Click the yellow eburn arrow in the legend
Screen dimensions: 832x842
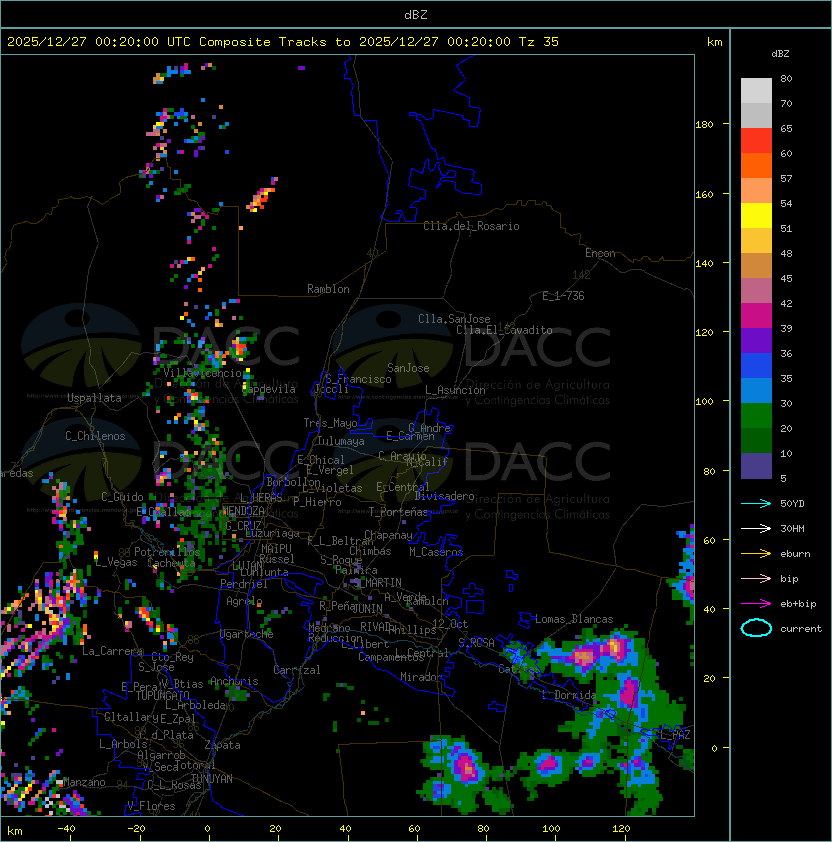(x=756, y=554)
